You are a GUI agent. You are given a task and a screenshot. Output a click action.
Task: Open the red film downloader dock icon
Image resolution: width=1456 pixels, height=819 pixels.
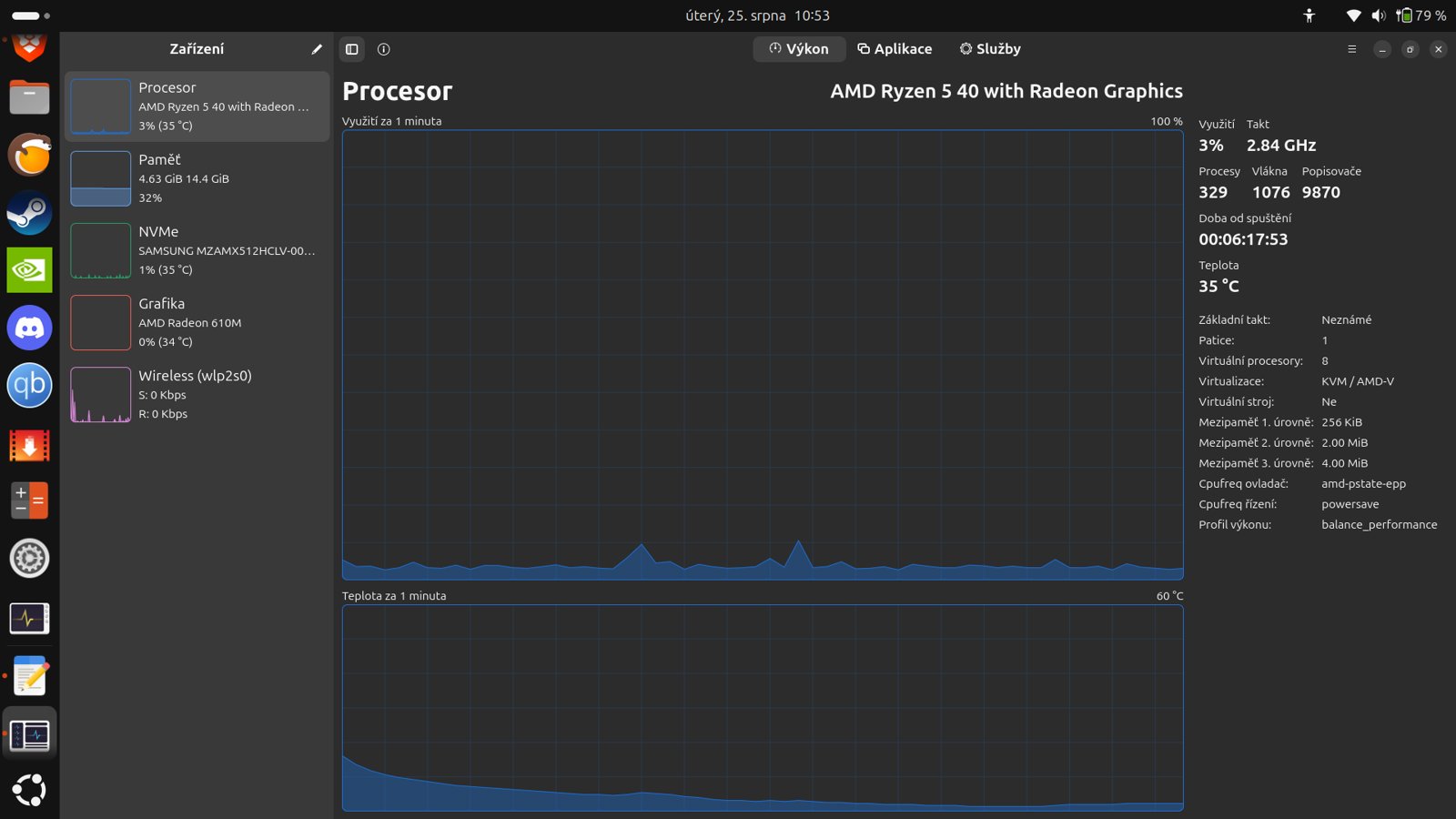coord(30,446)
